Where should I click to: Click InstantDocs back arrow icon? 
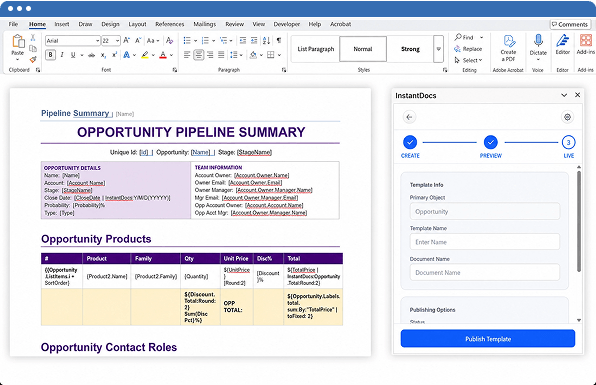pyautogui.click(x=409, y=117)
